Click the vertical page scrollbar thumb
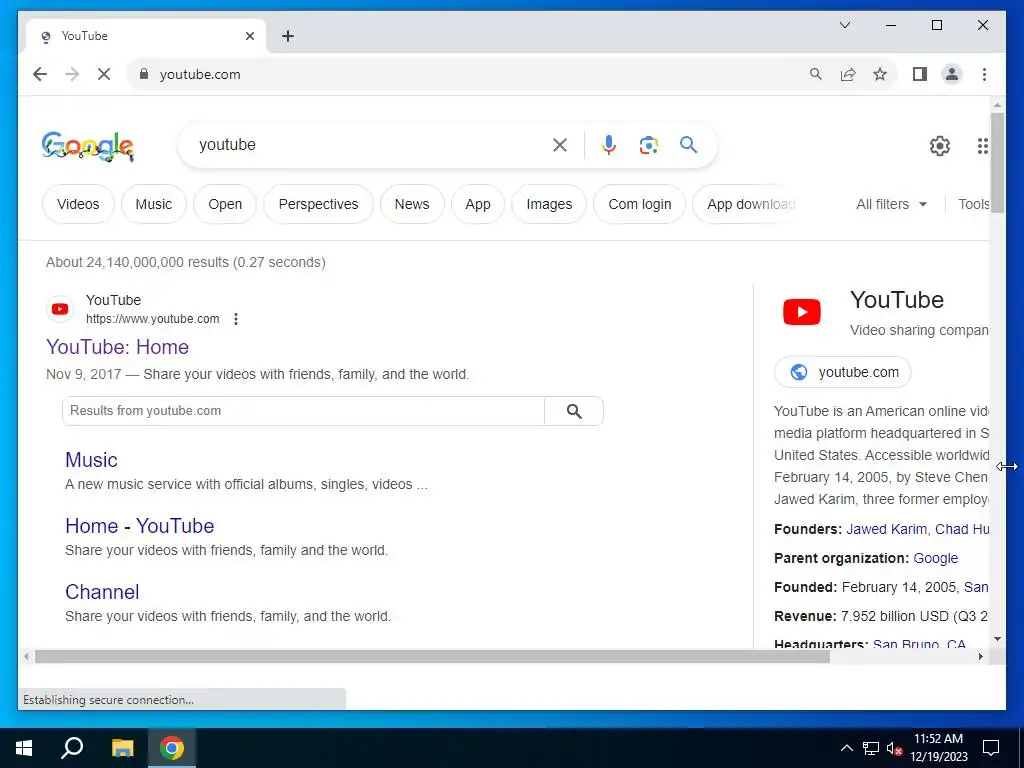Viewport: 1024px width, 768px height. [x=997, y=162]
